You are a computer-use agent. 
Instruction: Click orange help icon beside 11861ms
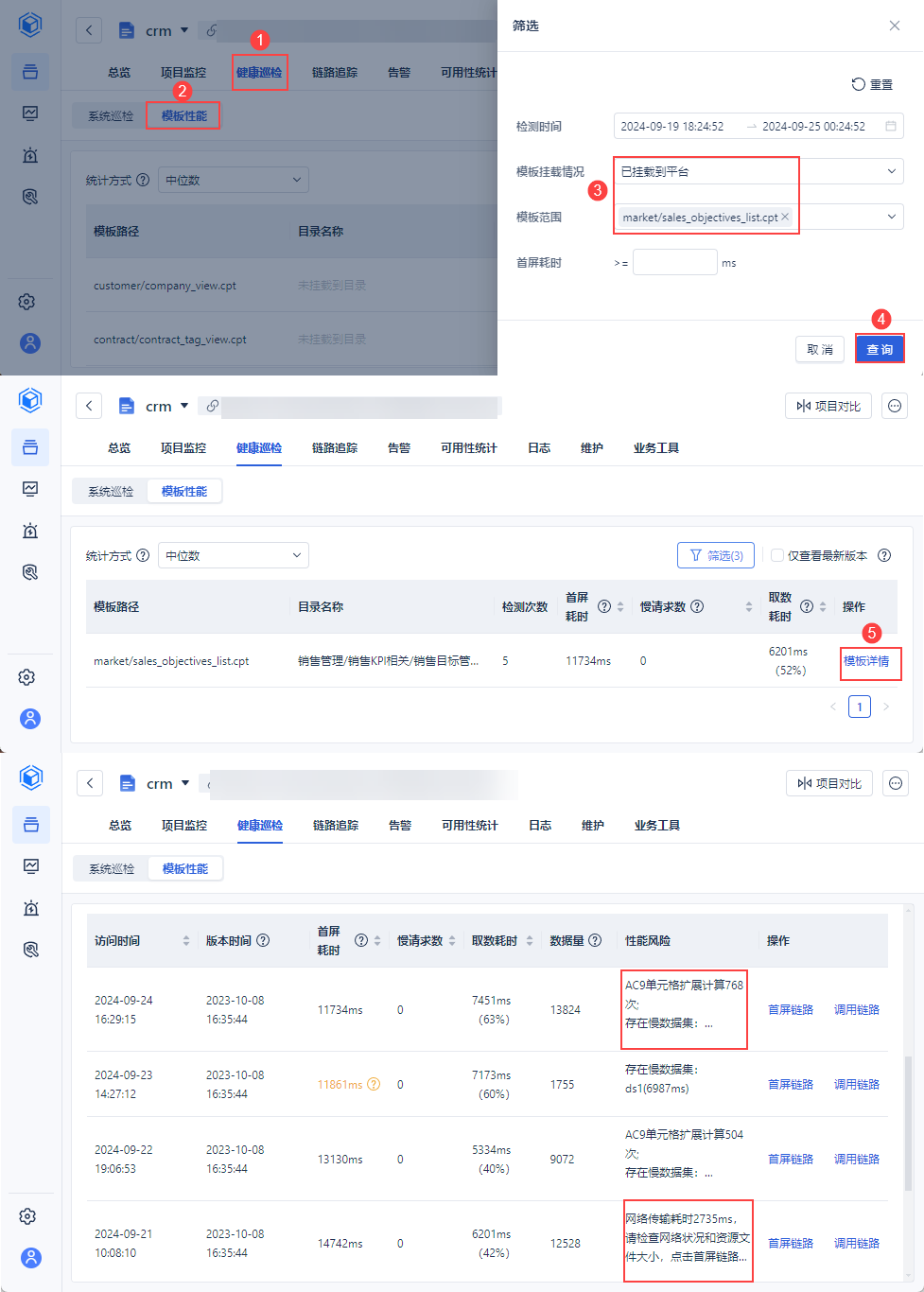pyautogui.click(x=374, y=1084)
